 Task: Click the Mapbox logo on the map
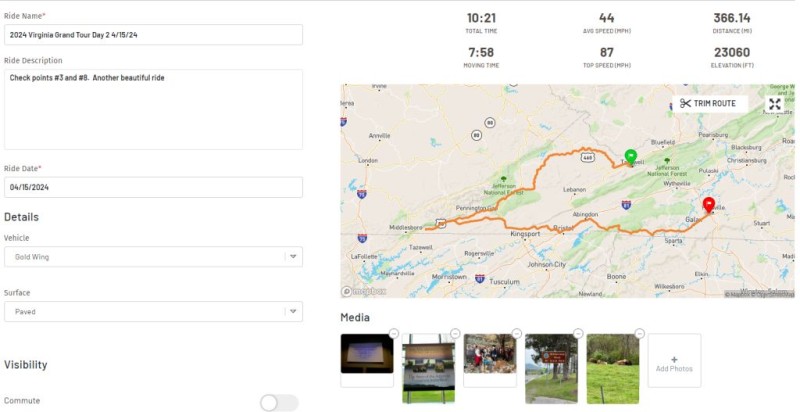(x=362, y=292)
